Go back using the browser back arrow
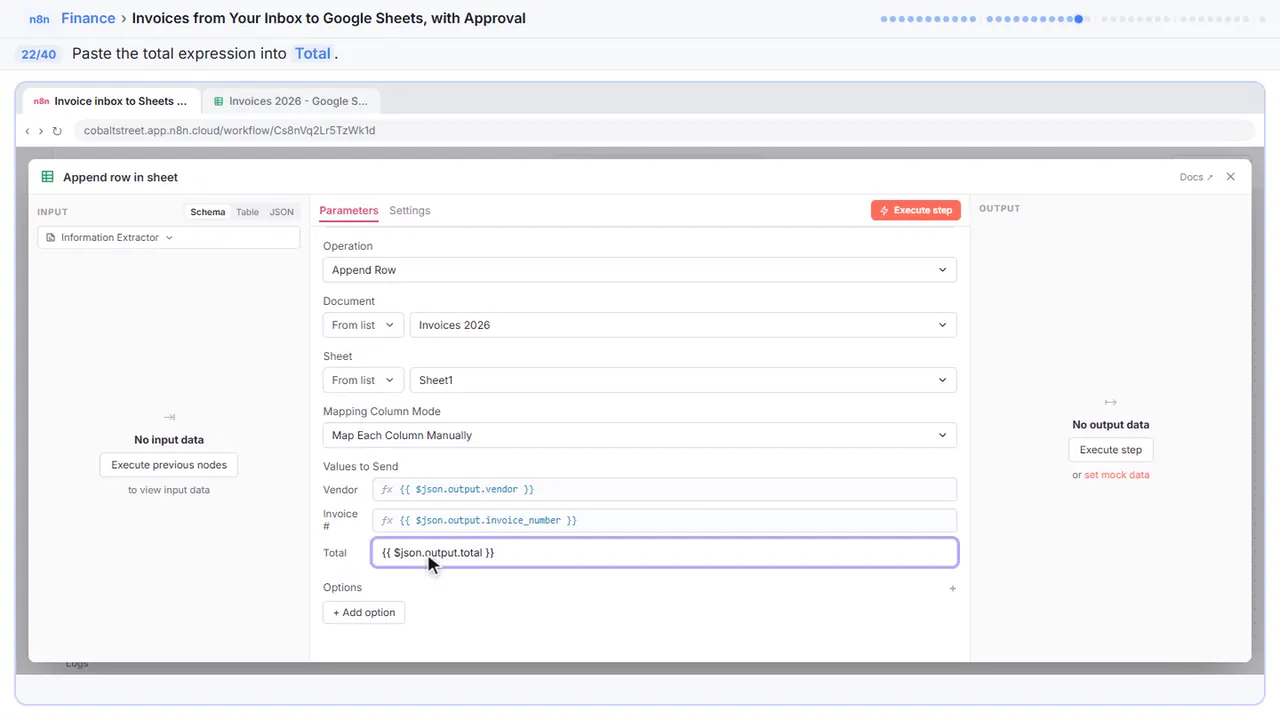Screen dimensions: 1280x720 tap(27, 131)
